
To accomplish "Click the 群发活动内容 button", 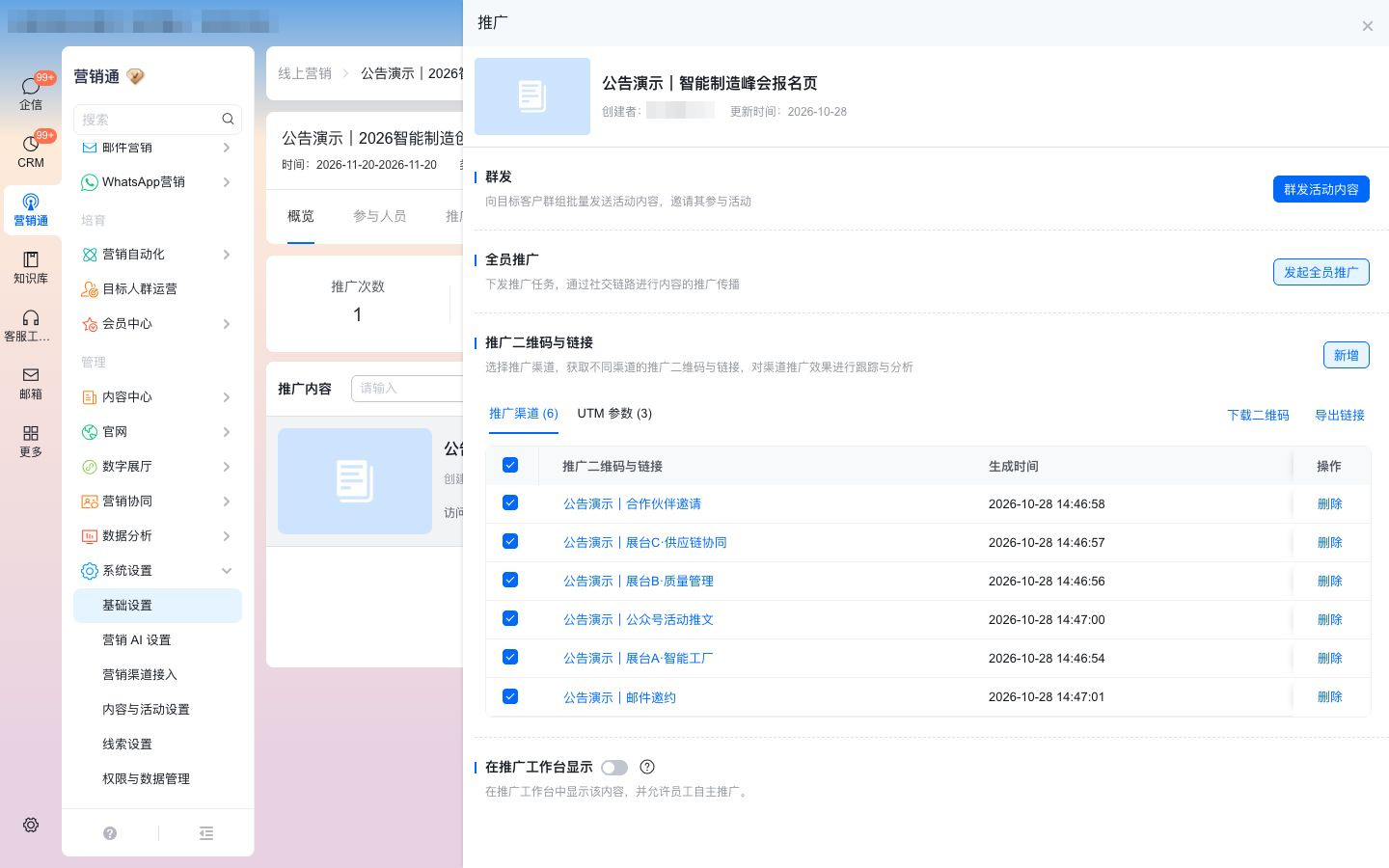I will [x=1321, y=189].
